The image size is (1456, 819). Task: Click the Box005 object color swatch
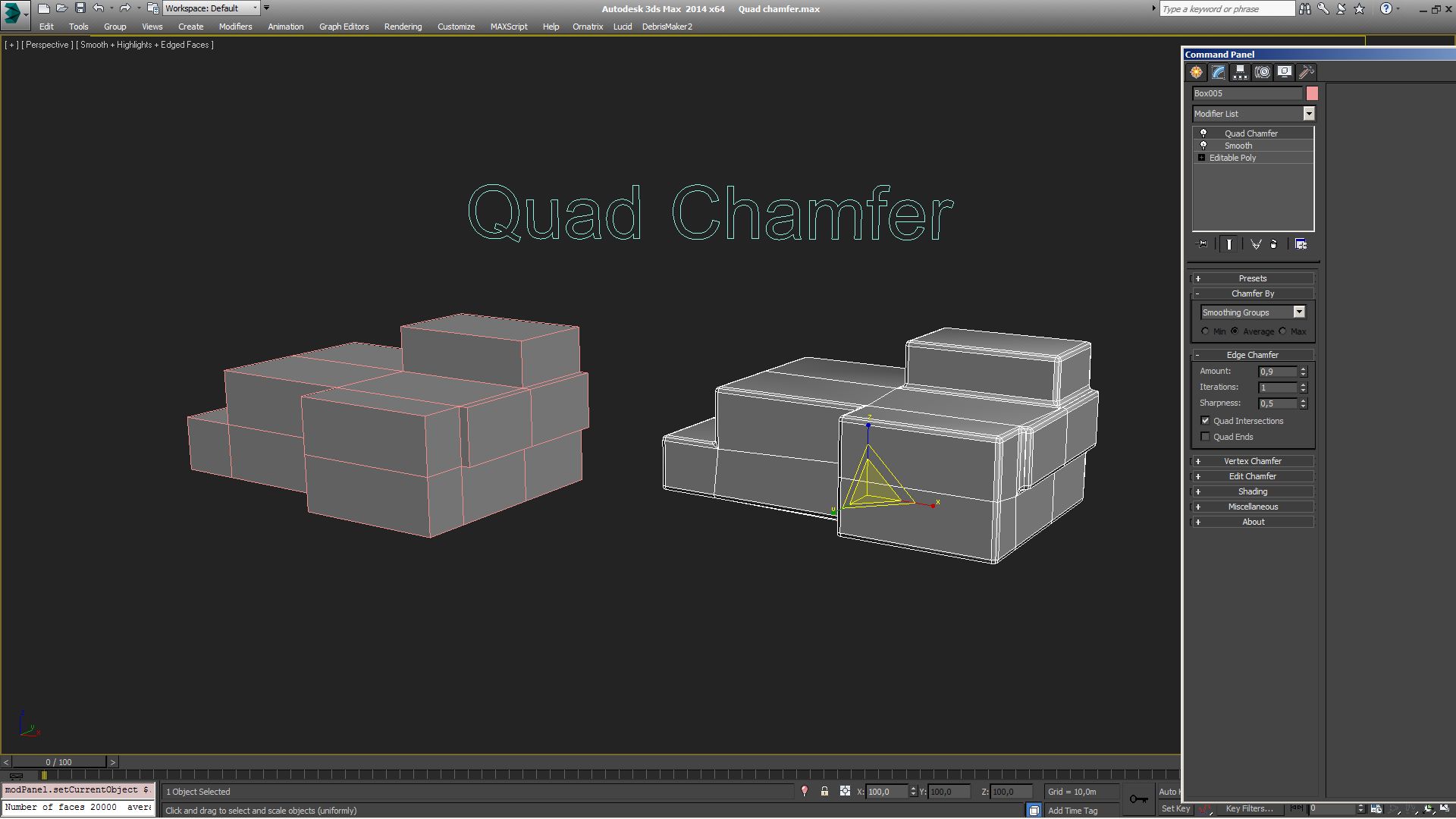[x=1312, y=93]
